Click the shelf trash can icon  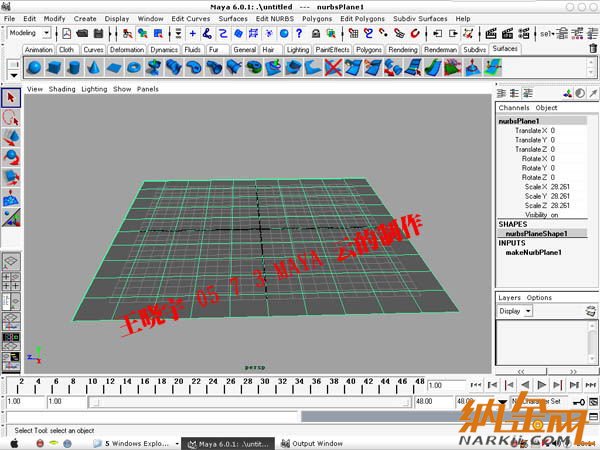point(593,49)
